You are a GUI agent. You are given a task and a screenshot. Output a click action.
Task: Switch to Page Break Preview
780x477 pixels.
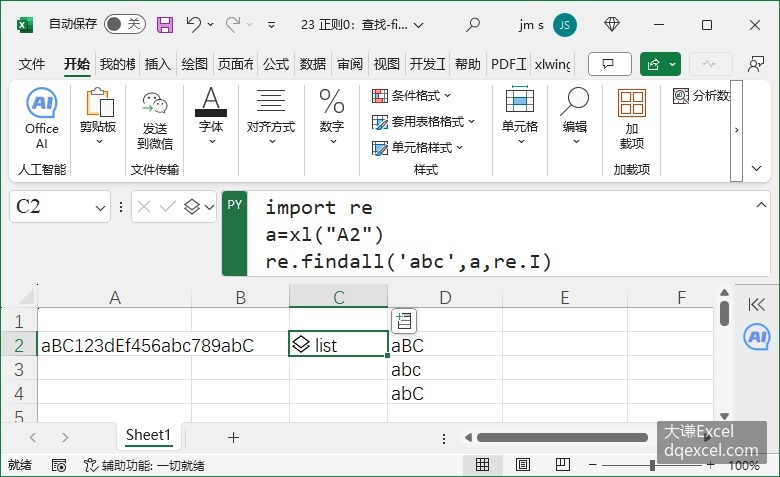(563, 465)
